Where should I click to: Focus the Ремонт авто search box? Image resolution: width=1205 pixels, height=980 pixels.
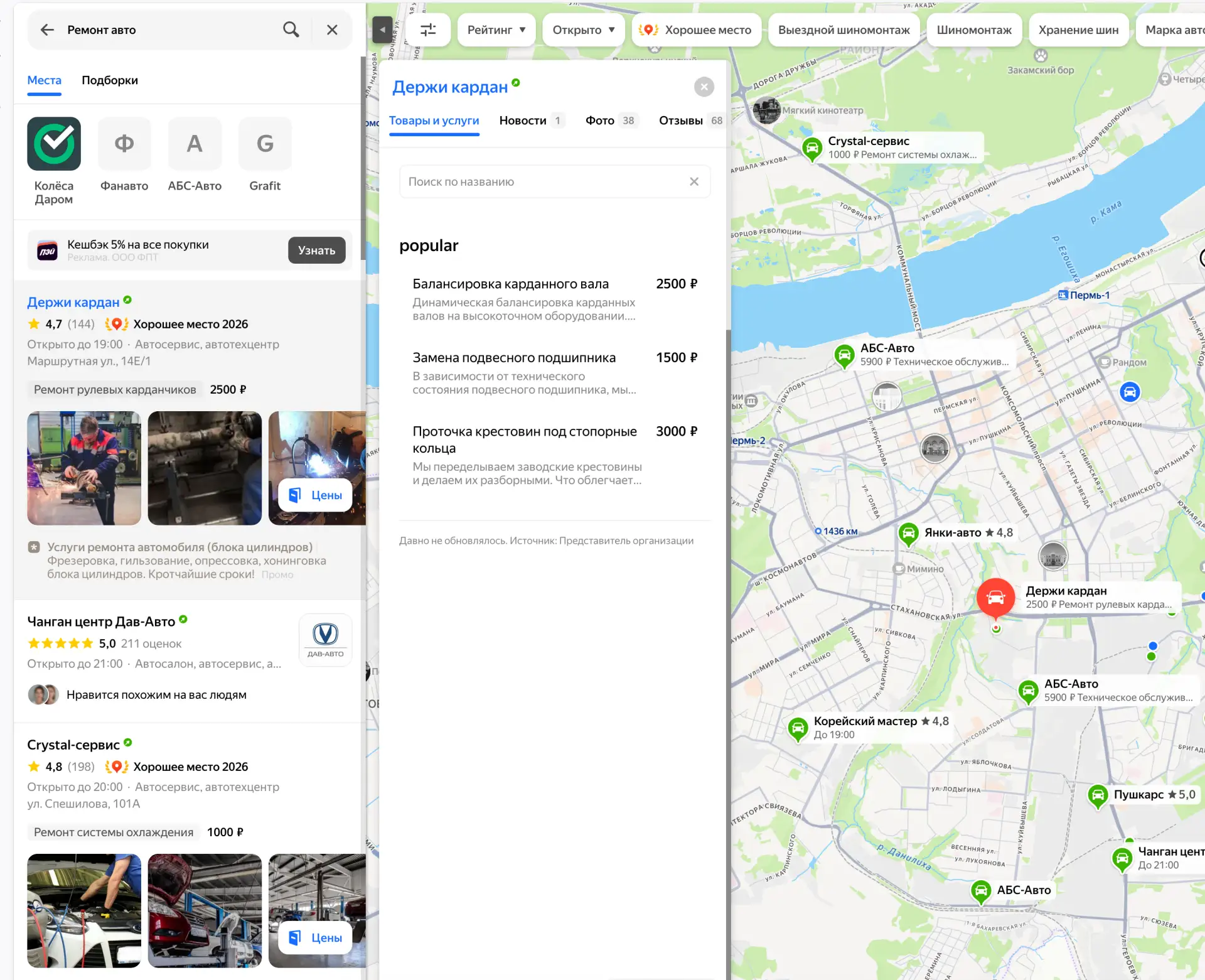point(169,30)
